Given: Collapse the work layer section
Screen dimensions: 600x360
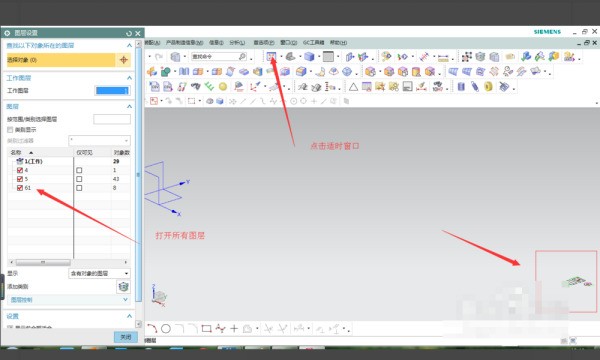Looking at the screenshot, I should [x=129, y=78].
